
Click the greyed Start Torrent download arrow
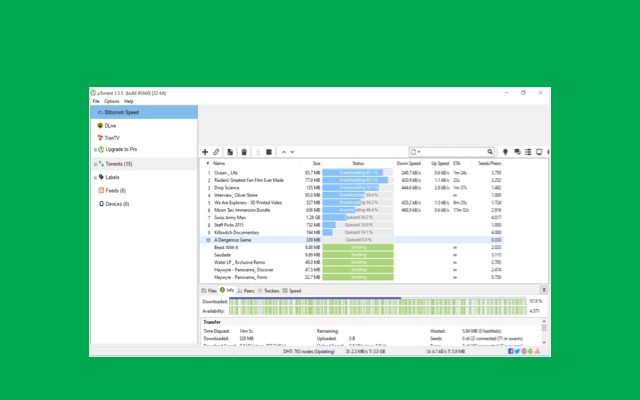coord(258,152)
